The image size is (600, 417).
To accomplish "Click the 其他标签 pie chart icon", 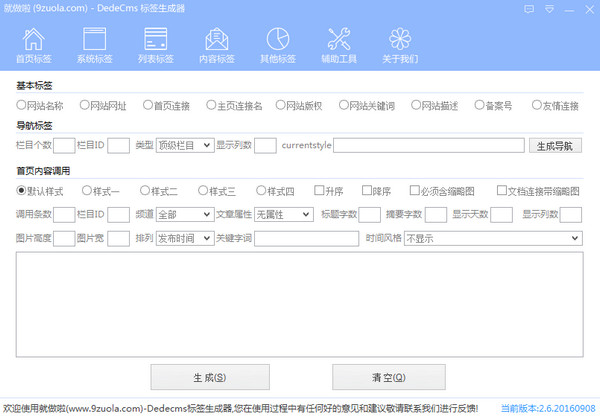I will [x=277, y=40].
